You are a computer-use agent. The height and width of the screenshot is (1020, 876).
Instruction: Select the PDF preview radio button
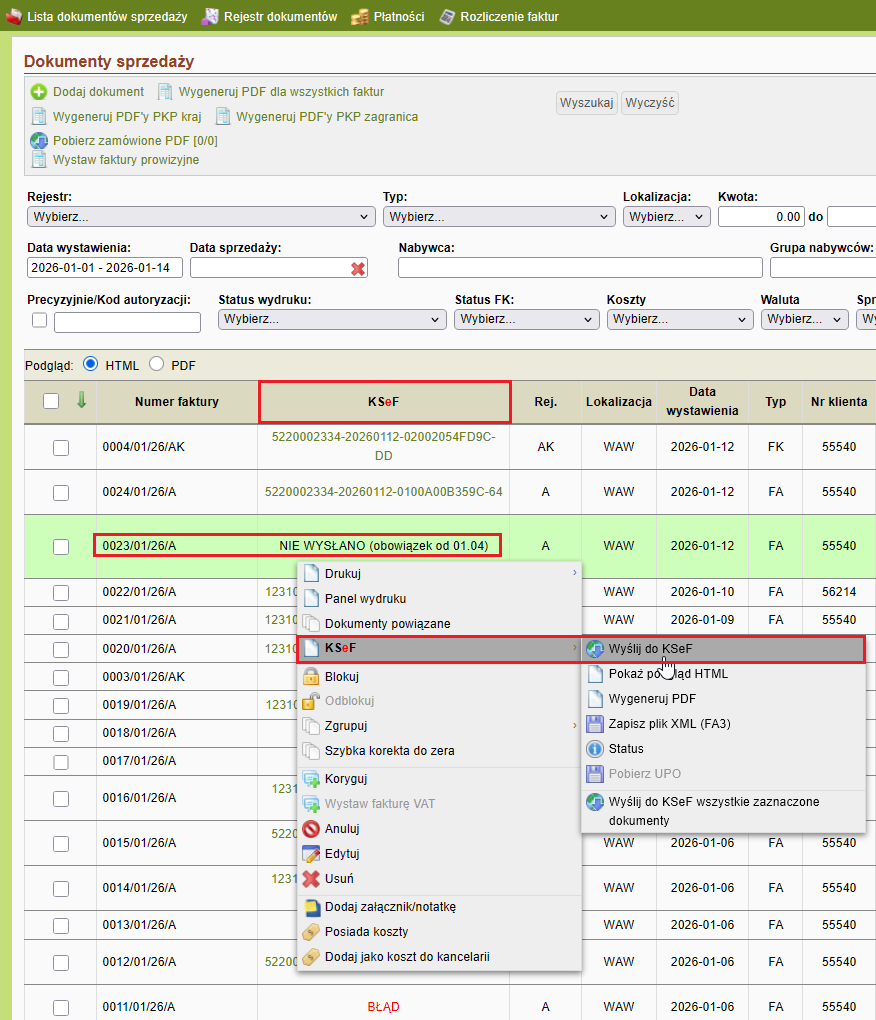pyautogui.click(x=157, y=365)
